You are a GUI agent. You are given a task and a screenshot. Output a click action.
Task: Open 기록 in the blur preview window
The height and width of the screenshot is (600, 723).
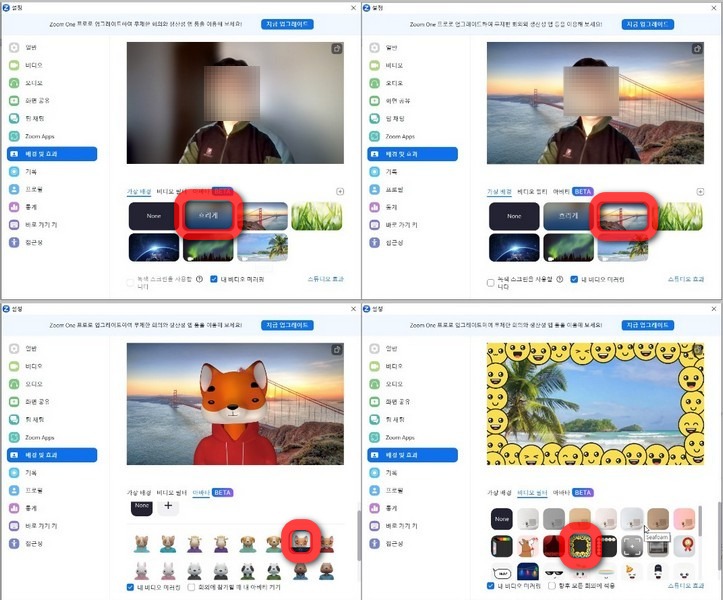[x=31, y=172]
